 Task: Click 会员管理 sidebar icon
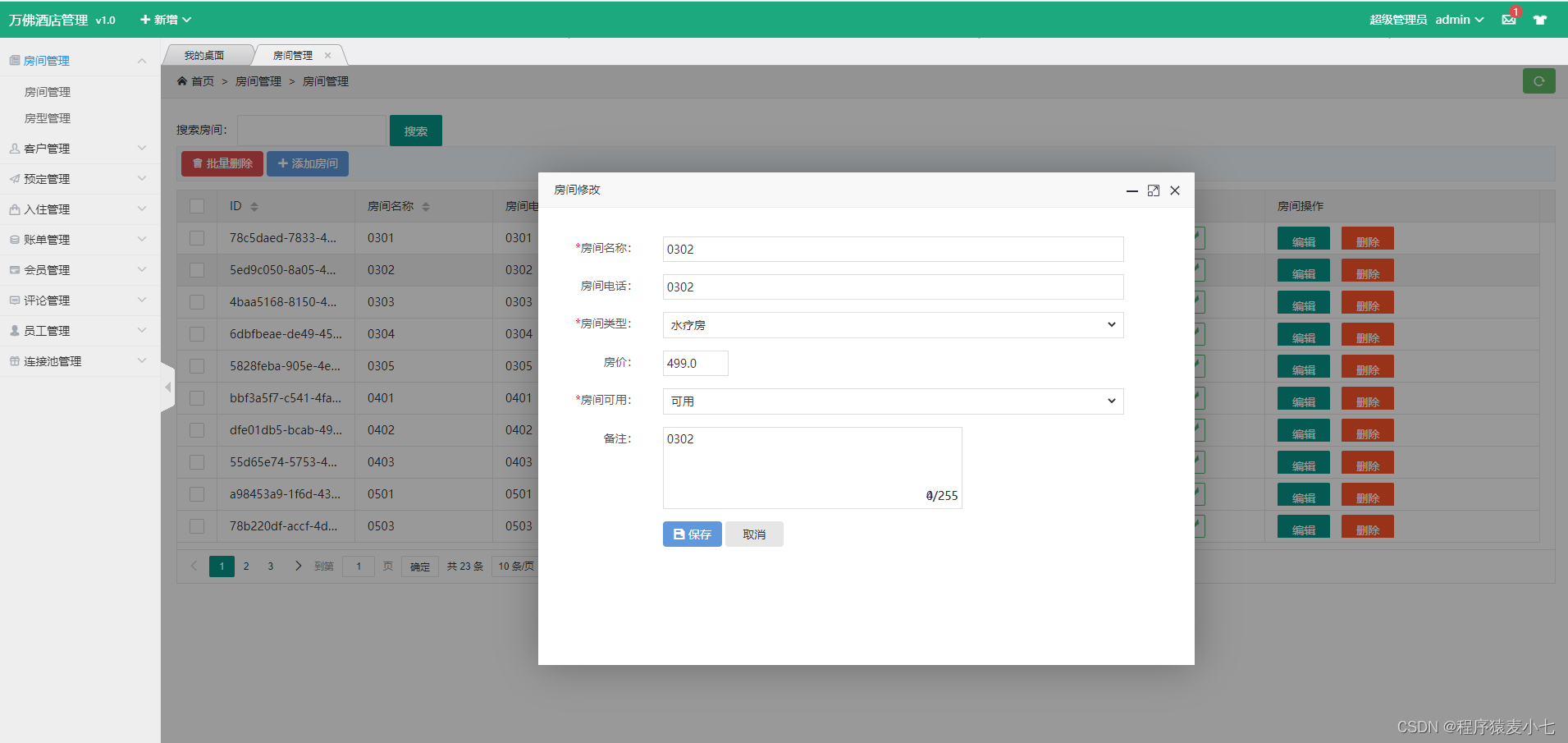[x=15, y=270]
